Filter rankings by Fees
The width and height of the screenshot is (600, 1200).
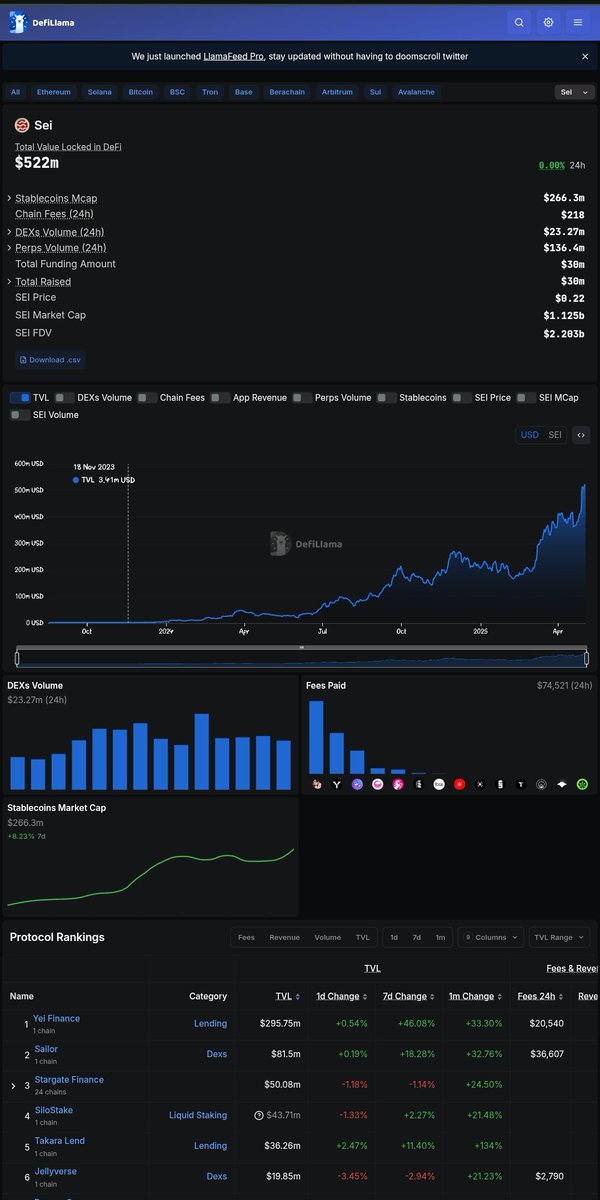click(246, 937)
